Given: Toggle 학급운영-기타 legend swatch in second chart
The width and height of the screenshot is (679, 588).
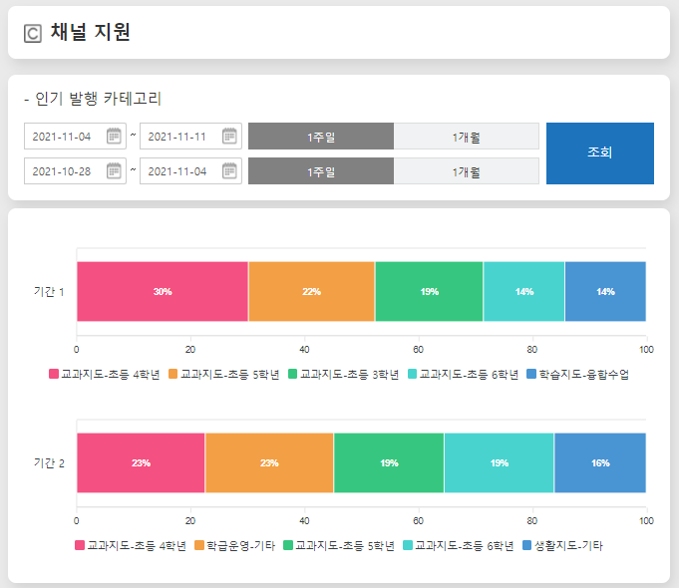Looking at the screenshot, I should tap(199, 546).
